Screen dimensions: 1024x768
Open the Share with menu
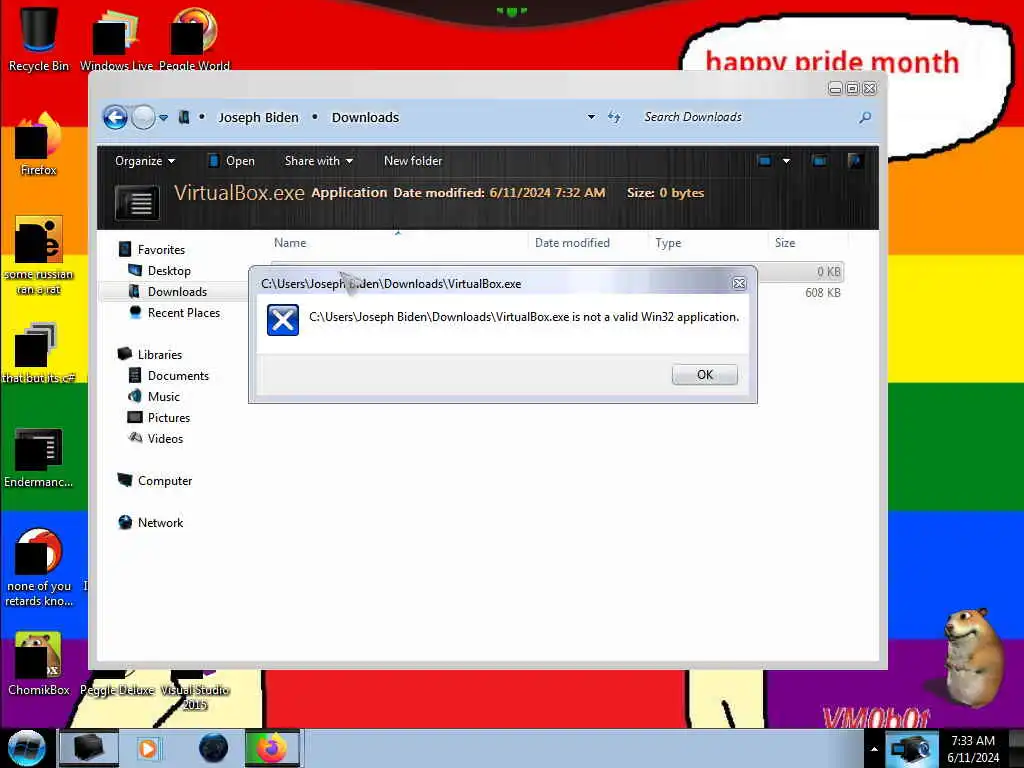(x=319, y=161)
